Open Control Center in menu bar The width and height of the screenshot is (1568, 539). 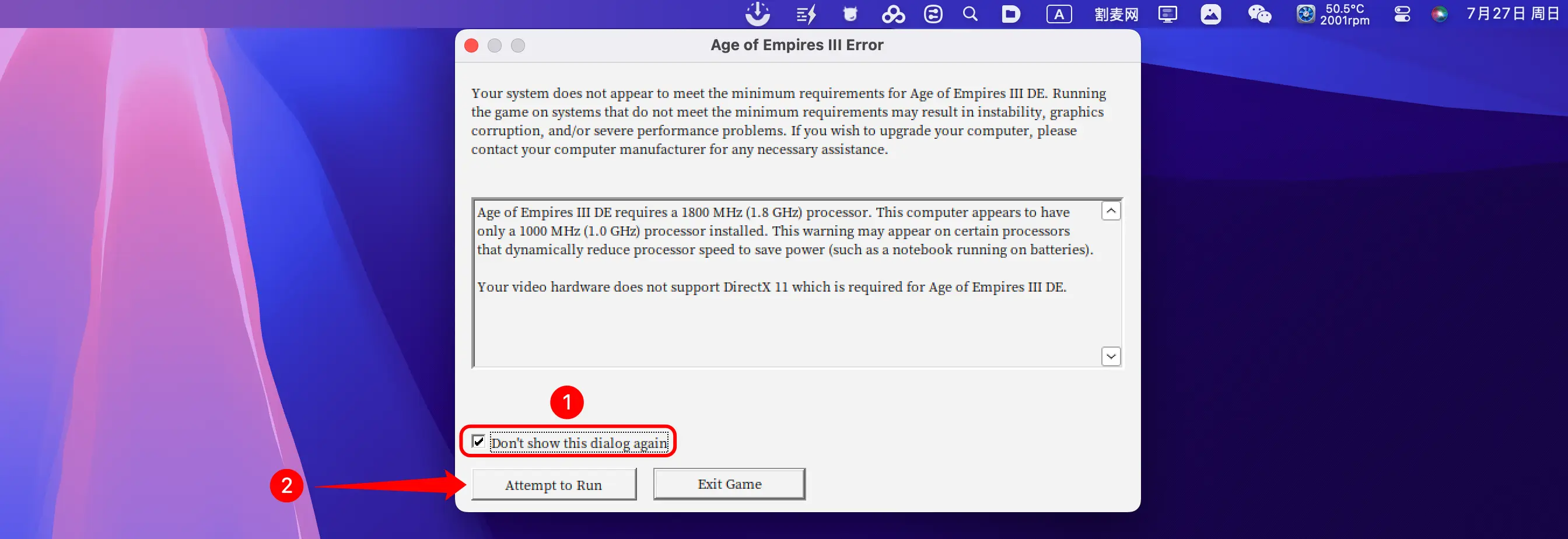click(x=1402, y=14)
